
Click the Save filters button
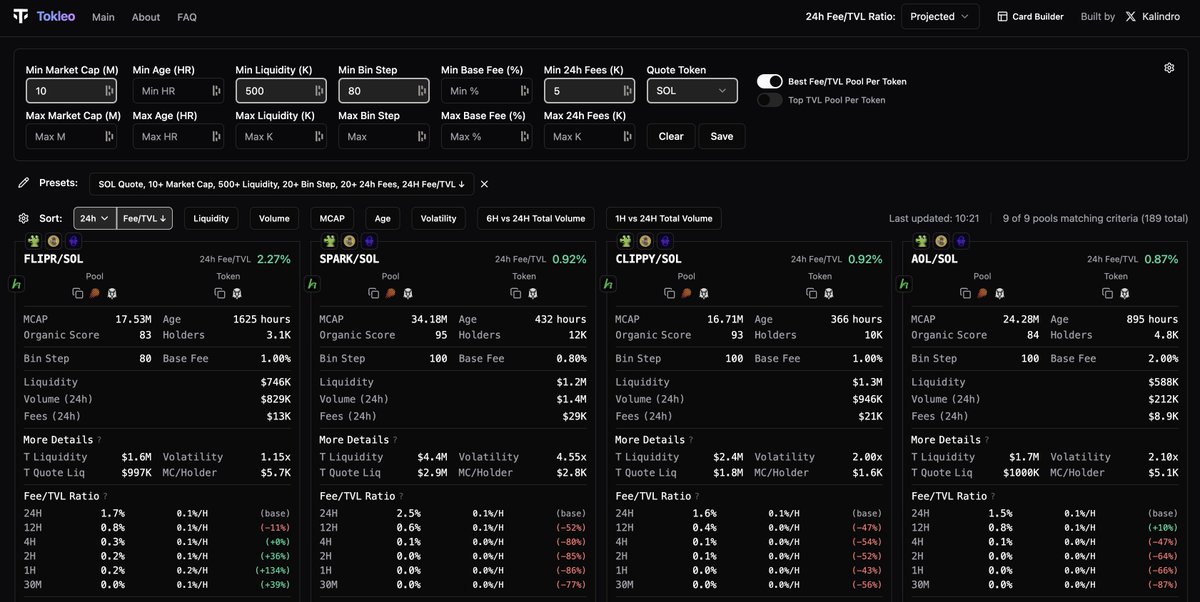(722, 136)
